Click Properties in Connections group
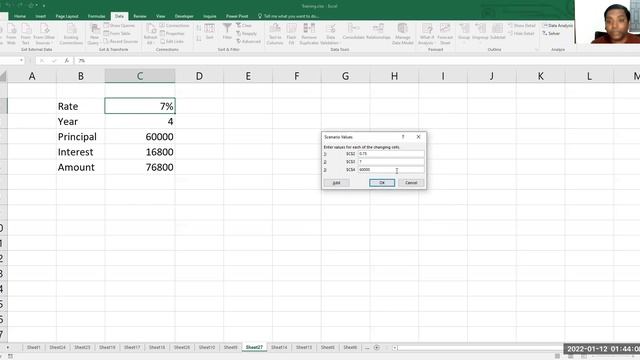 click(x=172, y=33)
